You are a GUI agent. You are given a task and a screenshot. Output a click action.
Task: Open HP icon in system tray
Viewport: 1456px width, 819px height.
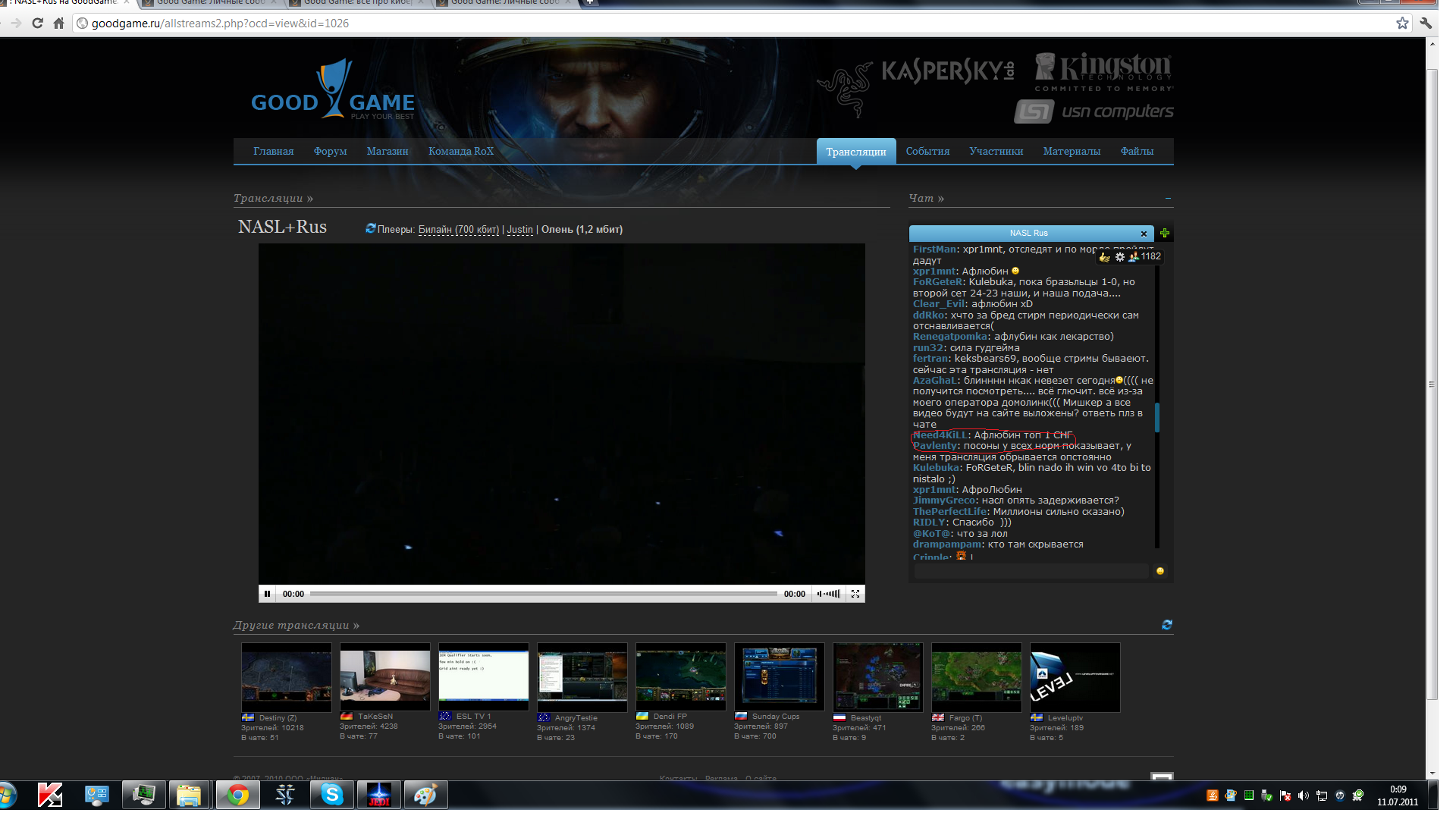(x=1339, y=795)
